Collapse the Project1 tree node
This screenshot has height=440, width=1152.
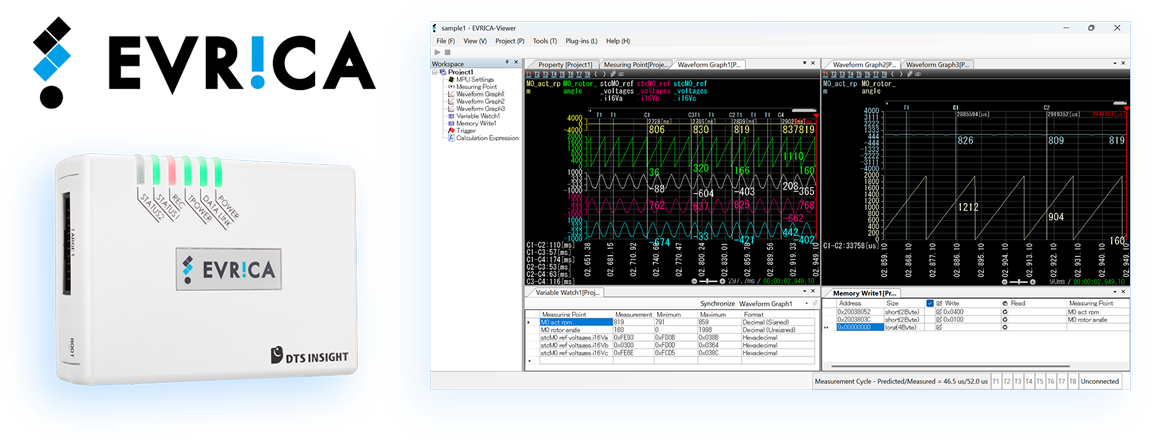coord(436,72)
